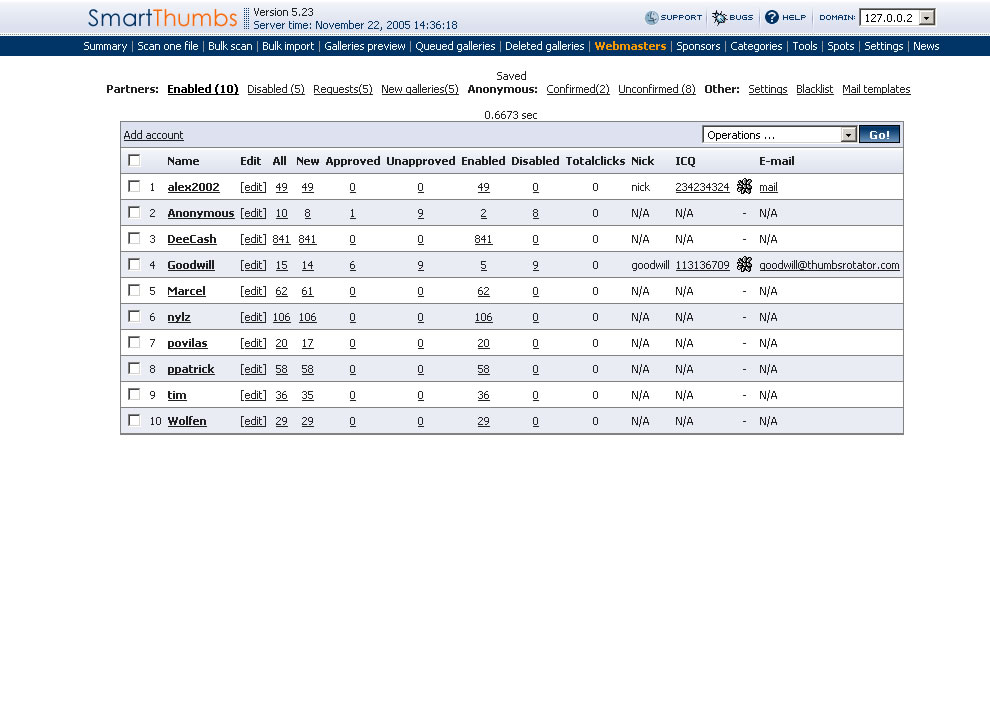The width and height of the screenshot is (990, 726).
Task: Click the mail link for alex2002
Action: [768, 187]
